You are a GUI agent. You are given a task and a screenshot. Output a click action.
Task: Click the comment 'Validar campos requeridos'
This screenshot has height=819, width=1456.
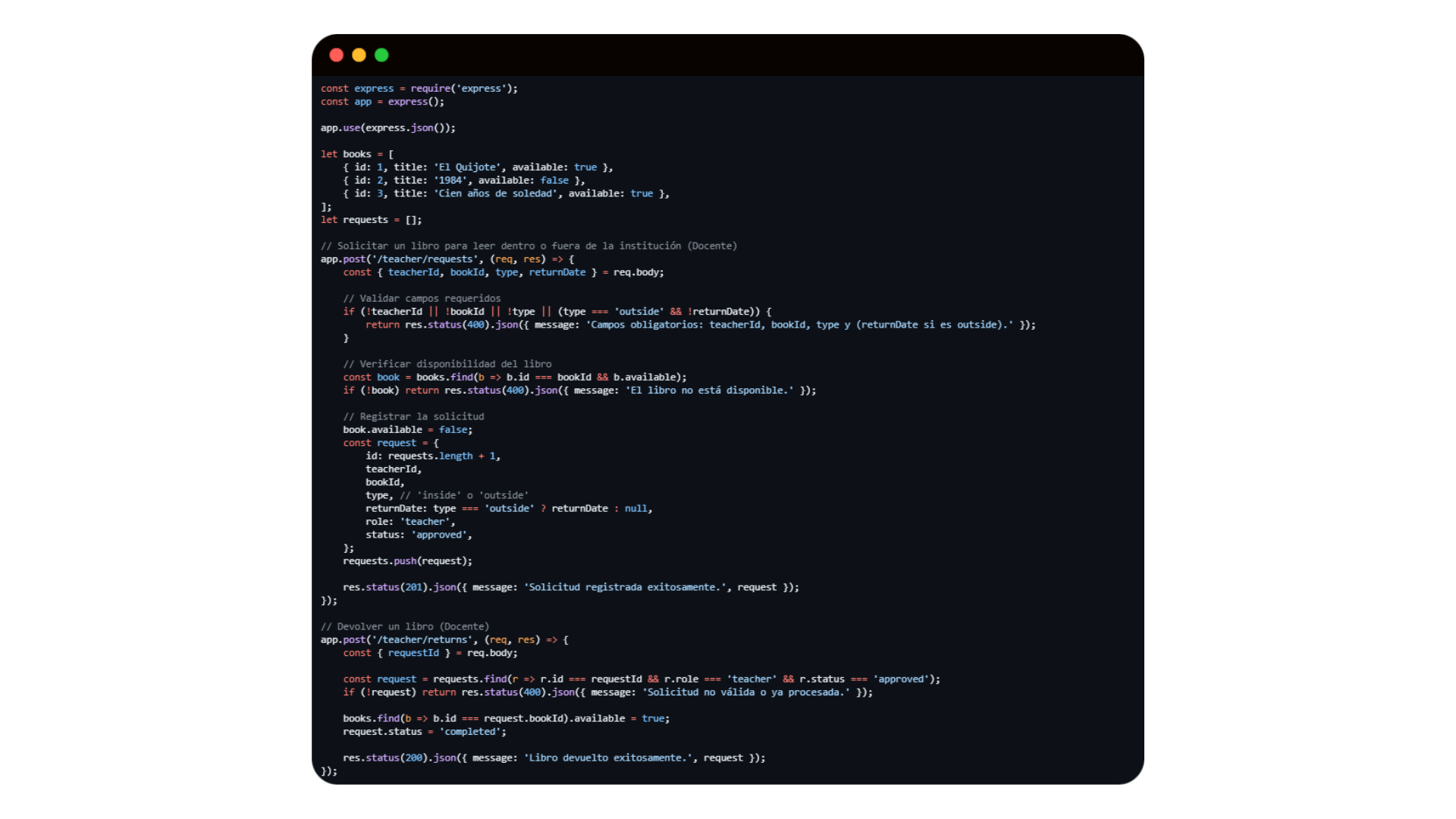[x=422, y=299]
